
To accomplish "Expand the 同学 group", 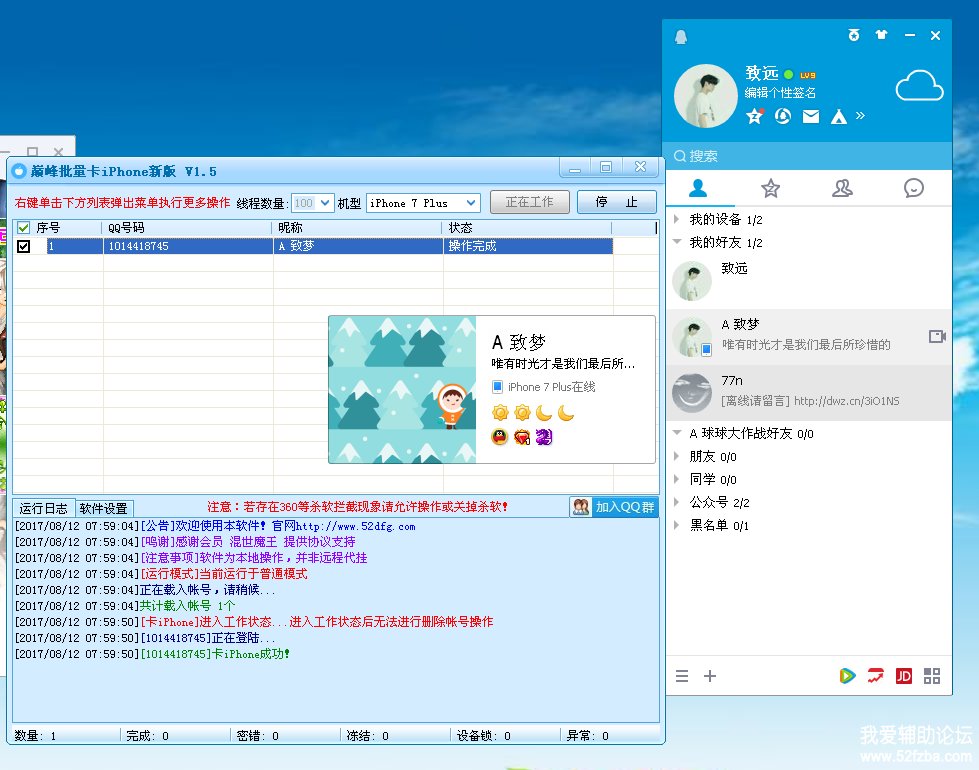I will 677,479.
